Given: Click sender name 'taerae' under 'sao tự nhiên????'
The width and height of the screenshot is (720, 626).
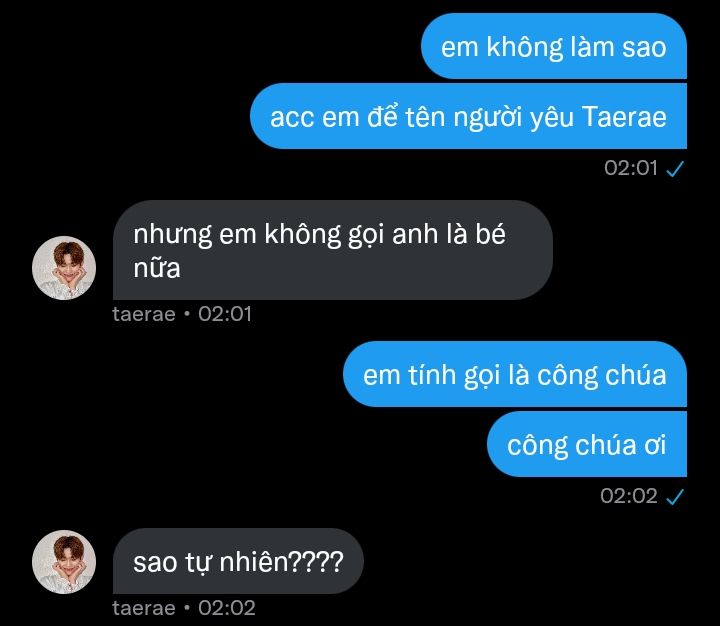Looking at the screenshot, I should click(144, 608).
